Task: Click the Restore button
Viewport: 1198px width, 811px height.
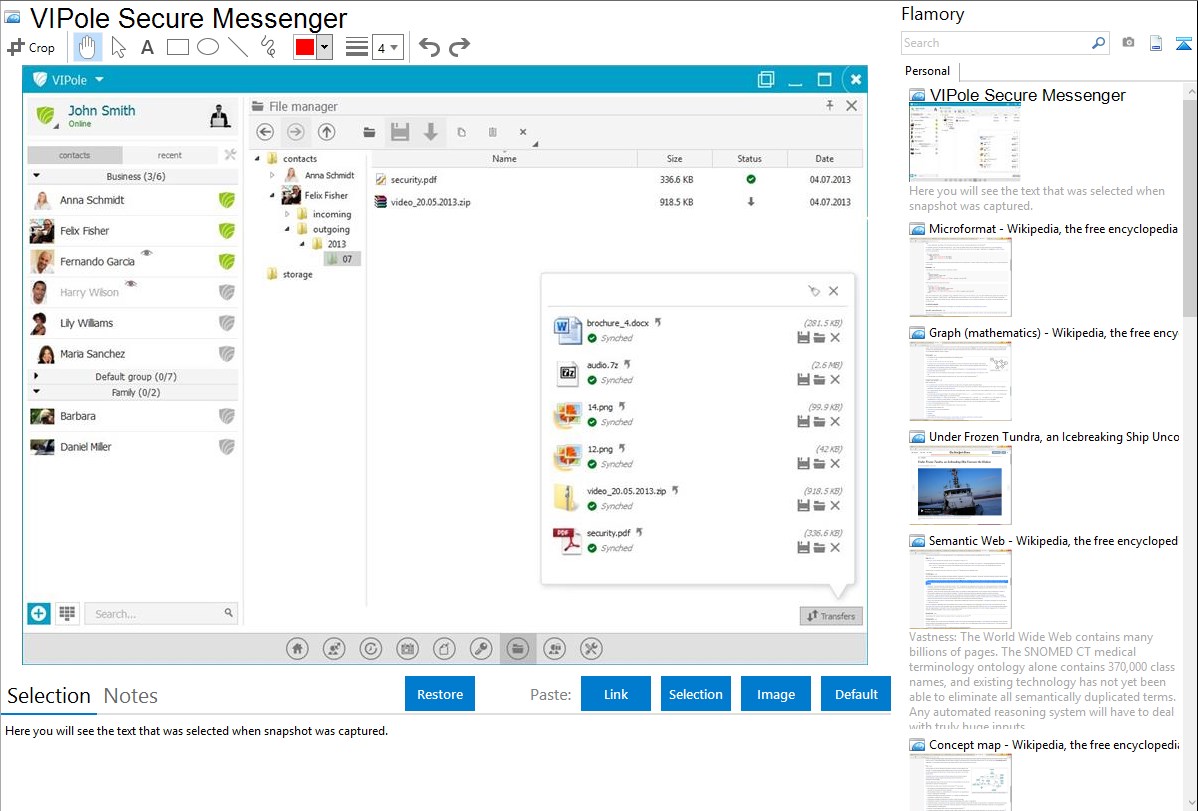Action: click(x=440, y=694)
